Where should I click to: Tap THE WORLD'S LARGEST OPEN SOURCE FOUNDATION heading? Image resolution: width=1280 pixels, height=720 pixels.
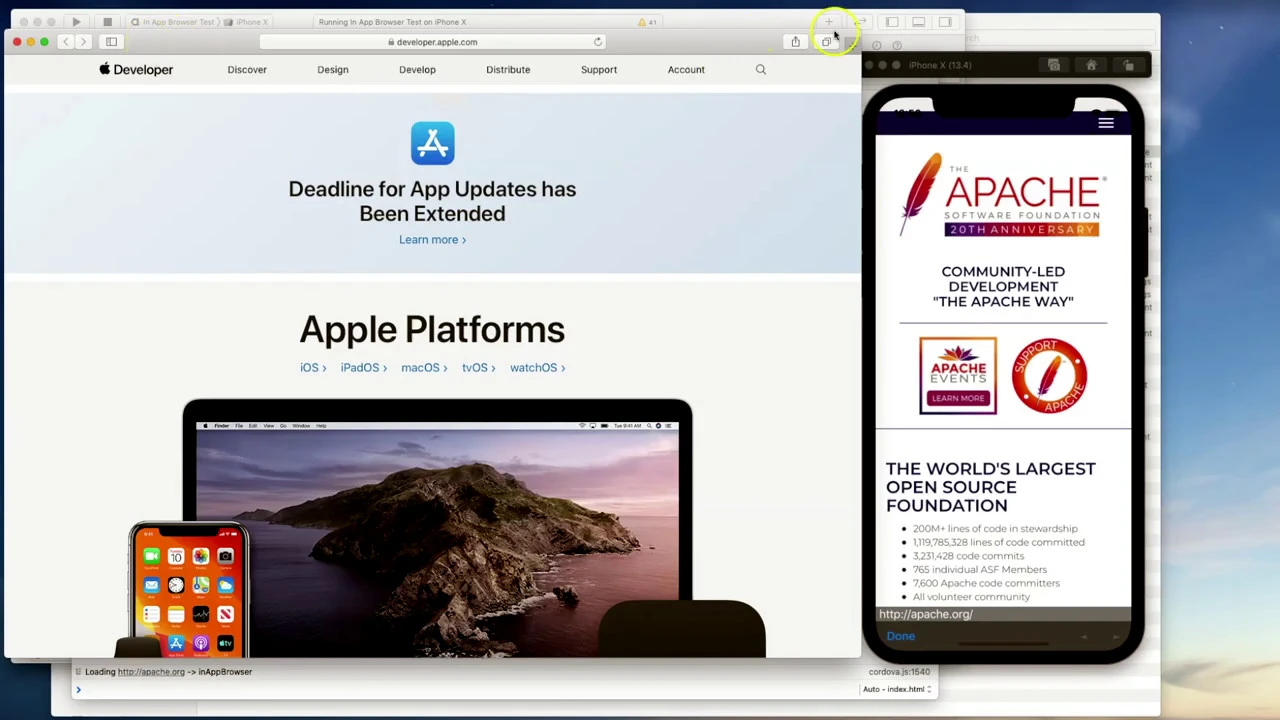(x=990, y=487)
